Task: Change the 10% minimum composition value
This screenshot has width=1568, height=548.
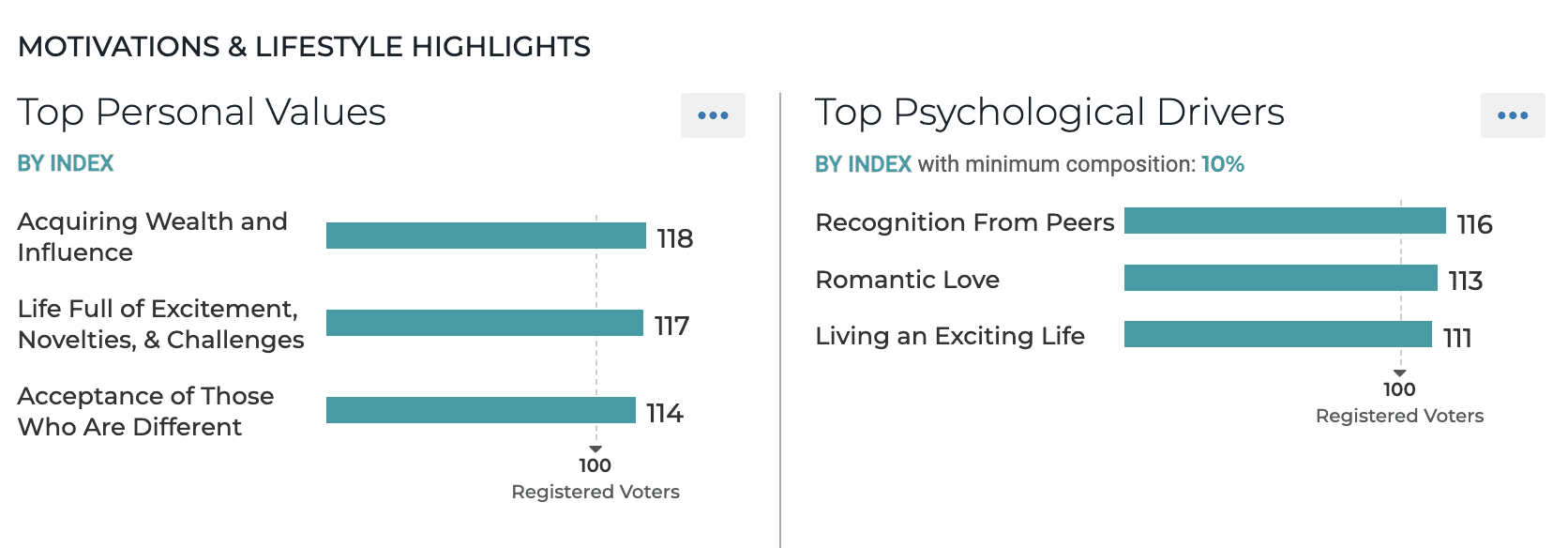Action: [x=1223, y=164]
